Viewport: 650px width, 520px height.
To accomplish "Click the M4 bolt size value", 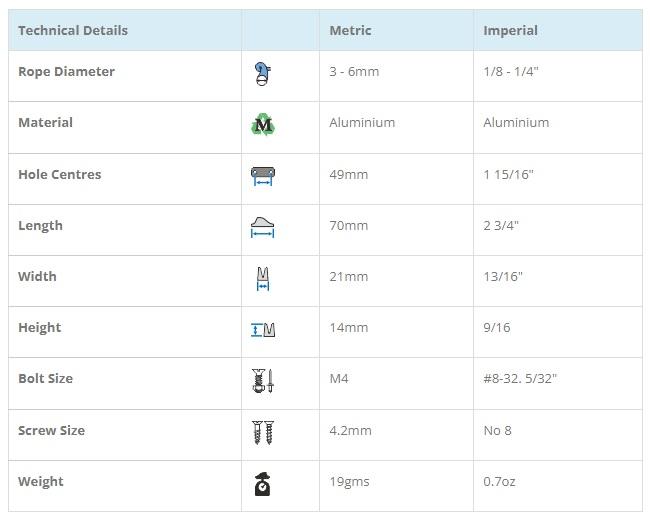I will pyautogui.click(x=339, y=379).
